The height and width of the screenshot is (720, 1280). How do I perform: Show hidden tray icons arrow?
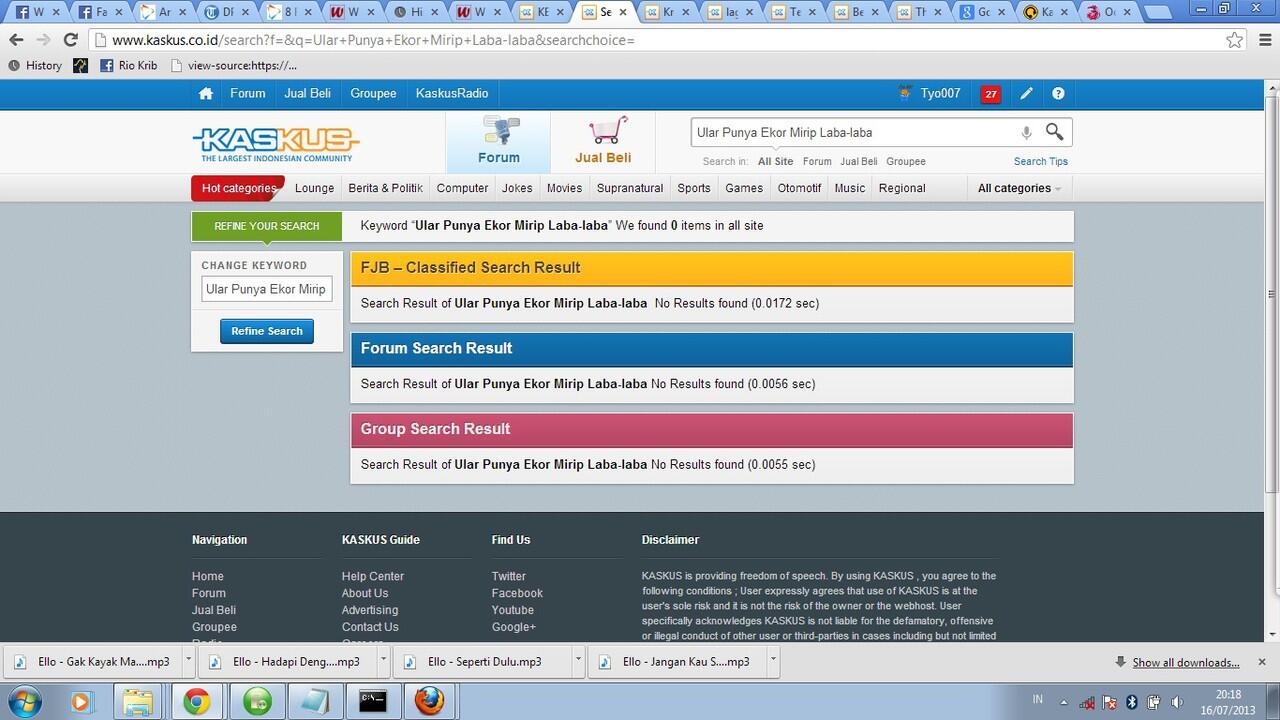[1063, 702]
